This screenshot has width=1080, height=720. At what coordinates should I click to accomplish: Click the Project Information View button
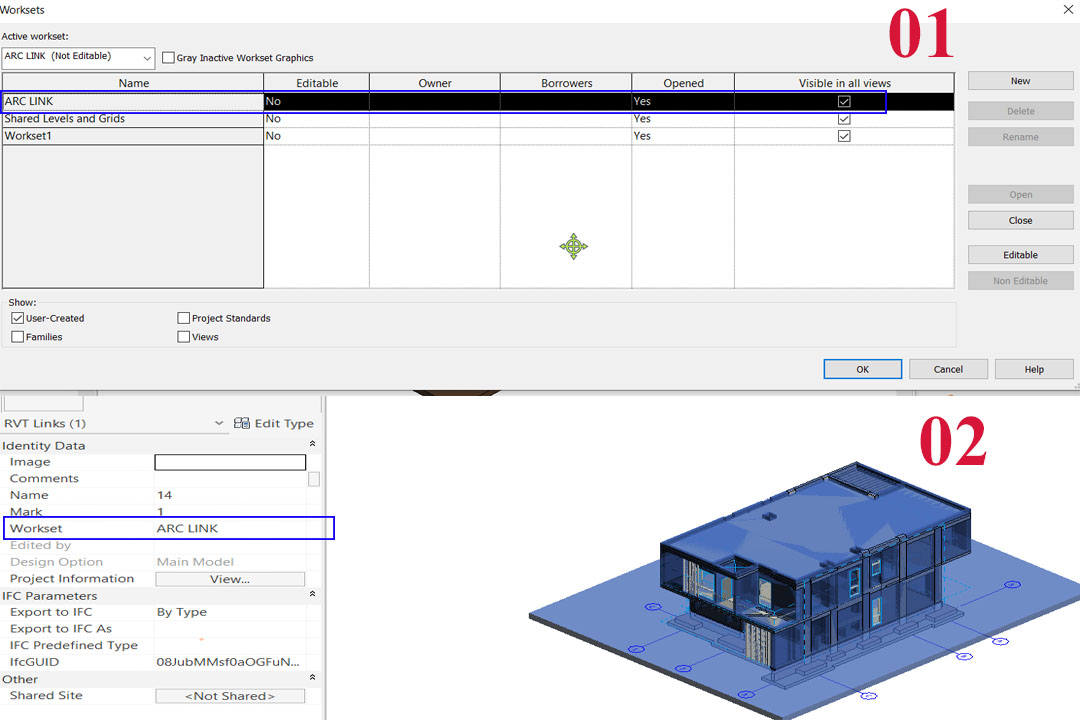click(x=230, y=579)
